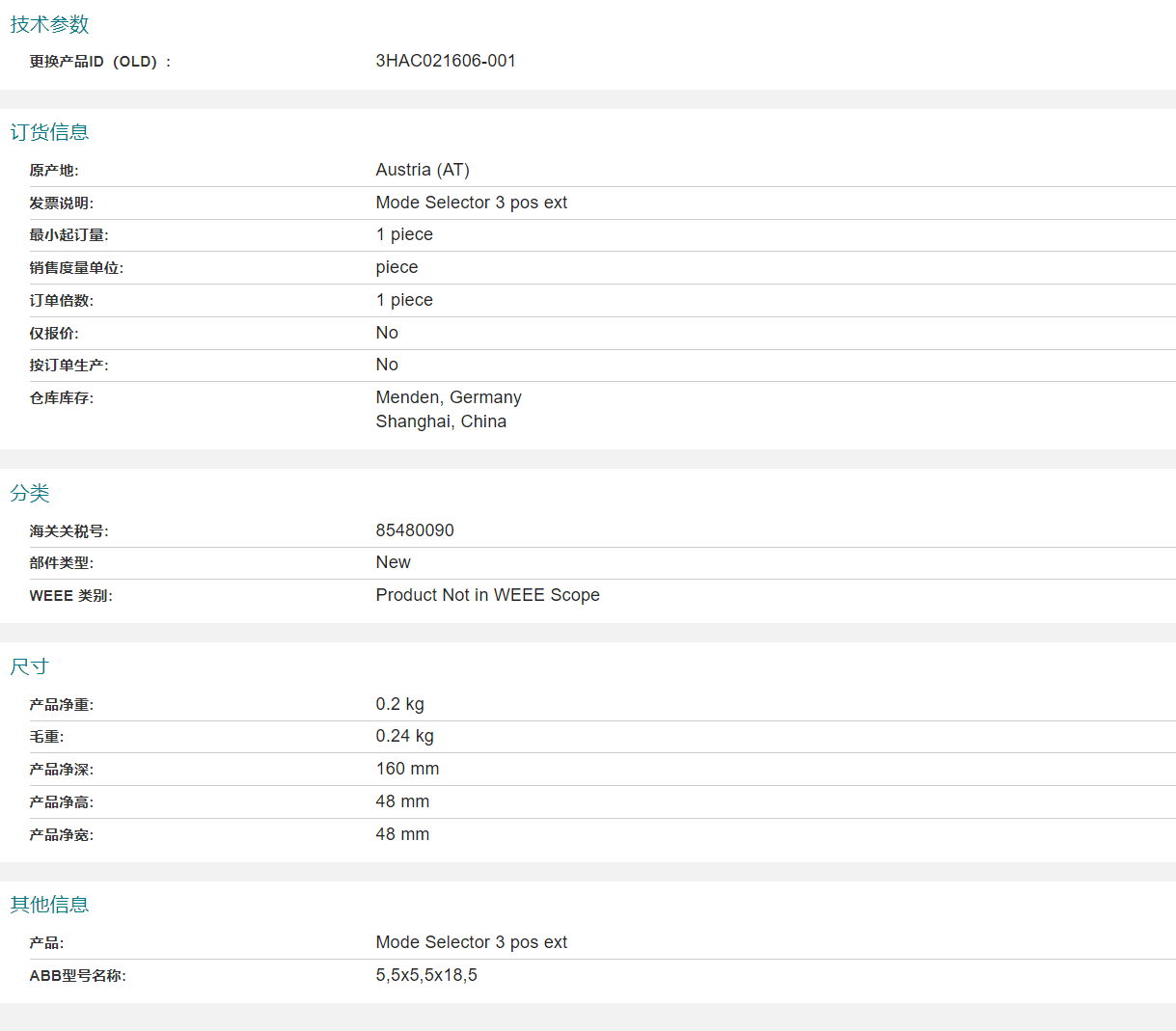Click the product ID 3HAC021606-001 value

pyautogui.click(x=446, y=61)
